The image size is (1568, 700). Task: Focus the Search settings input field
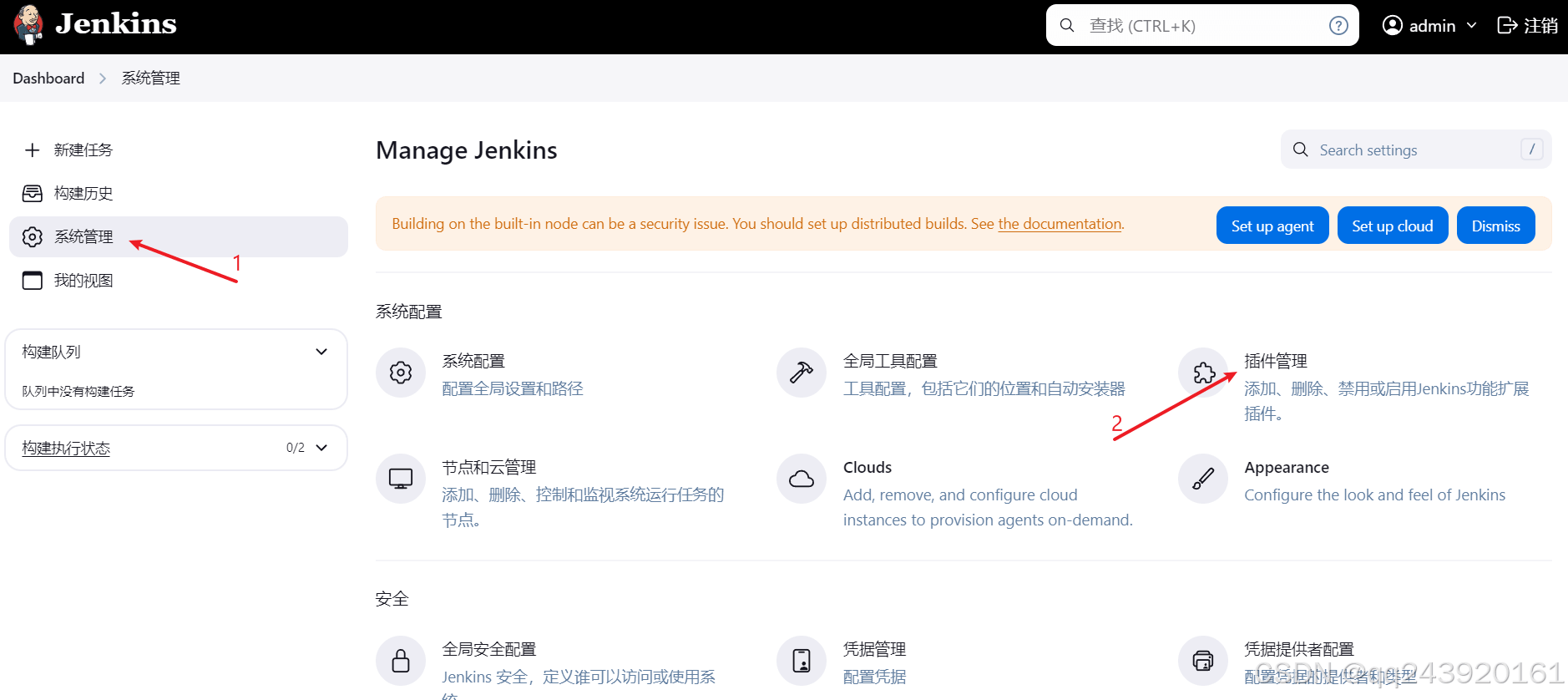1416,150
